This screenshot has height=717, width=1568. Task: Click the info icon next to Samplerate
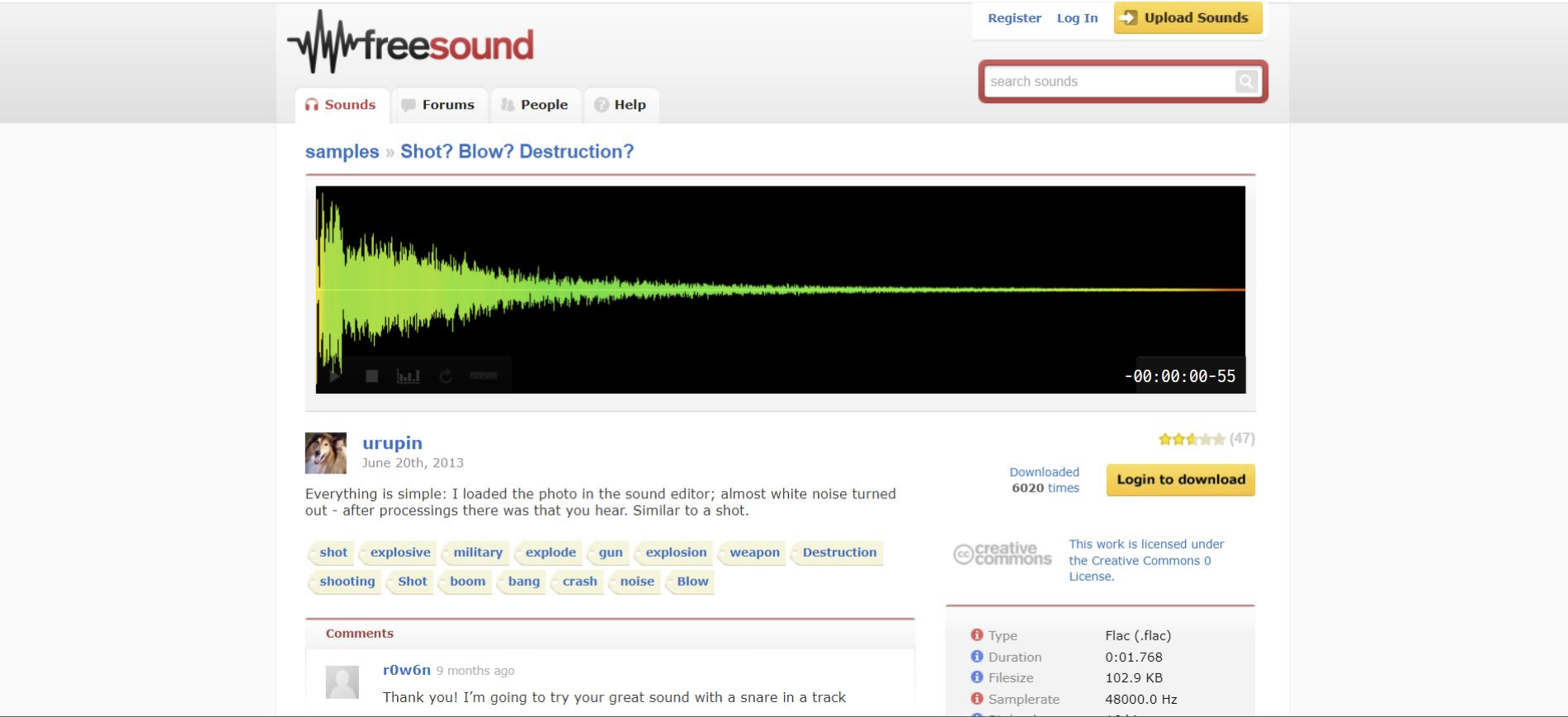coord(977,698)
